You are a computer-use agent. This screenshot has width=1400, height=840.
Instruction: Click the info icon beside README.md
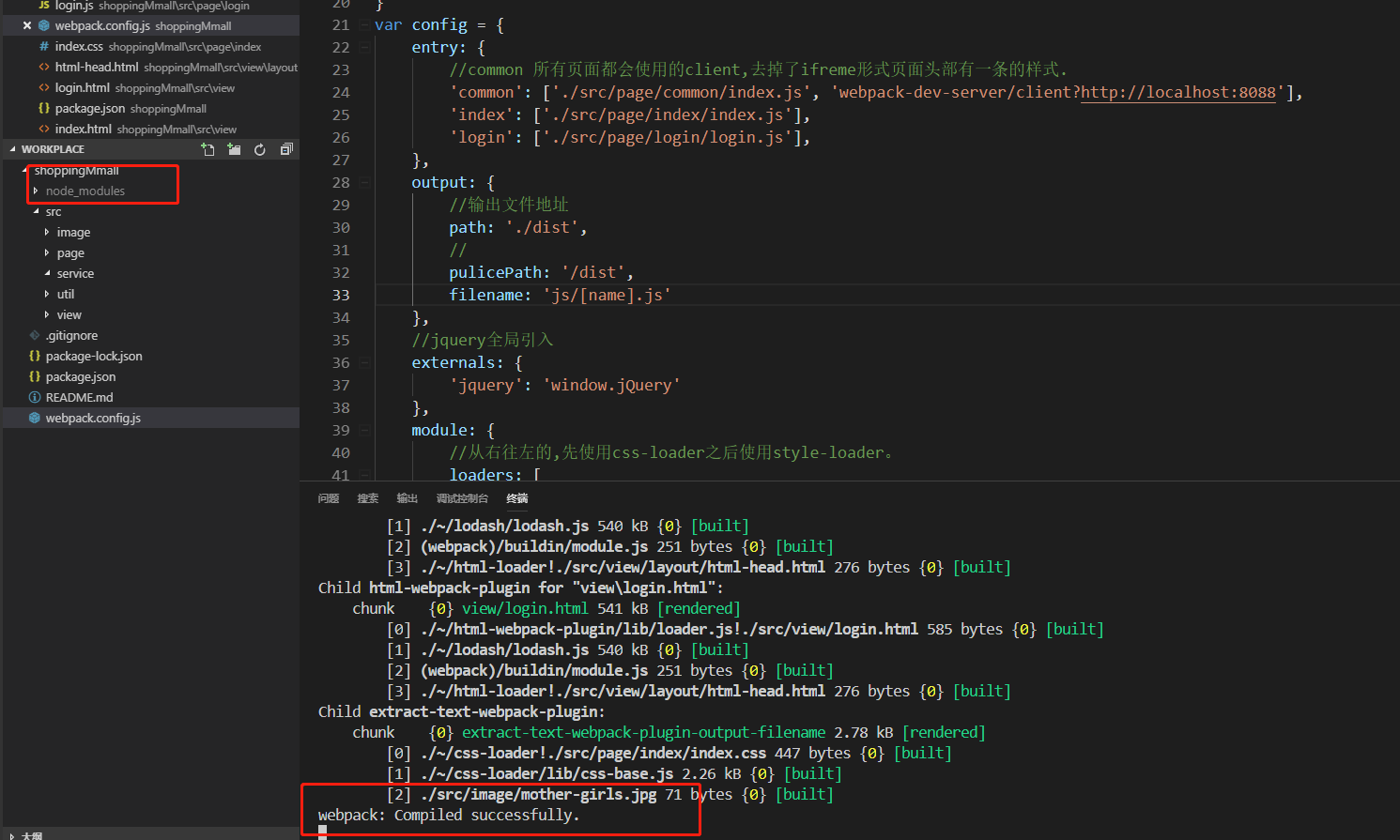pos(35,397)
